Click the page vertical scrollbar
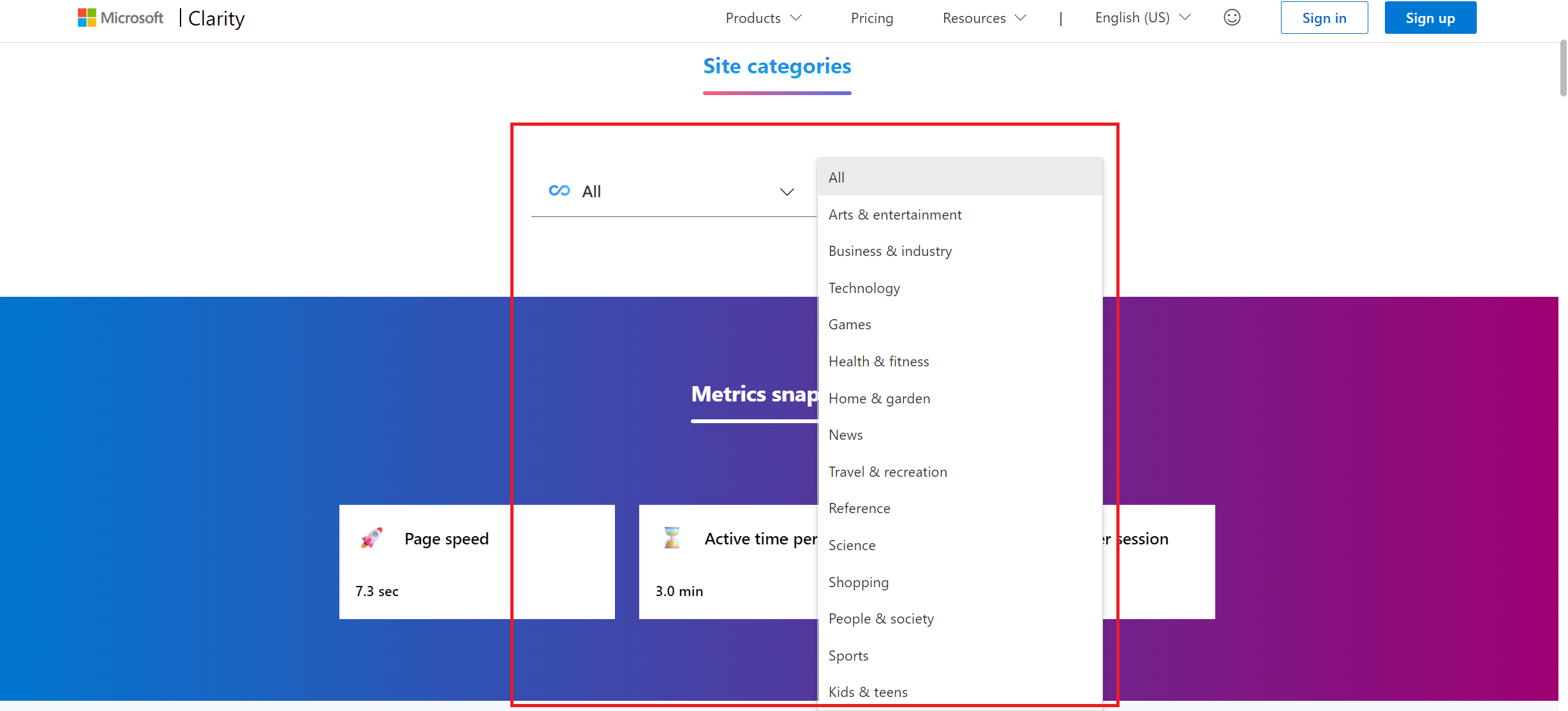 [x=1562, y=69]
